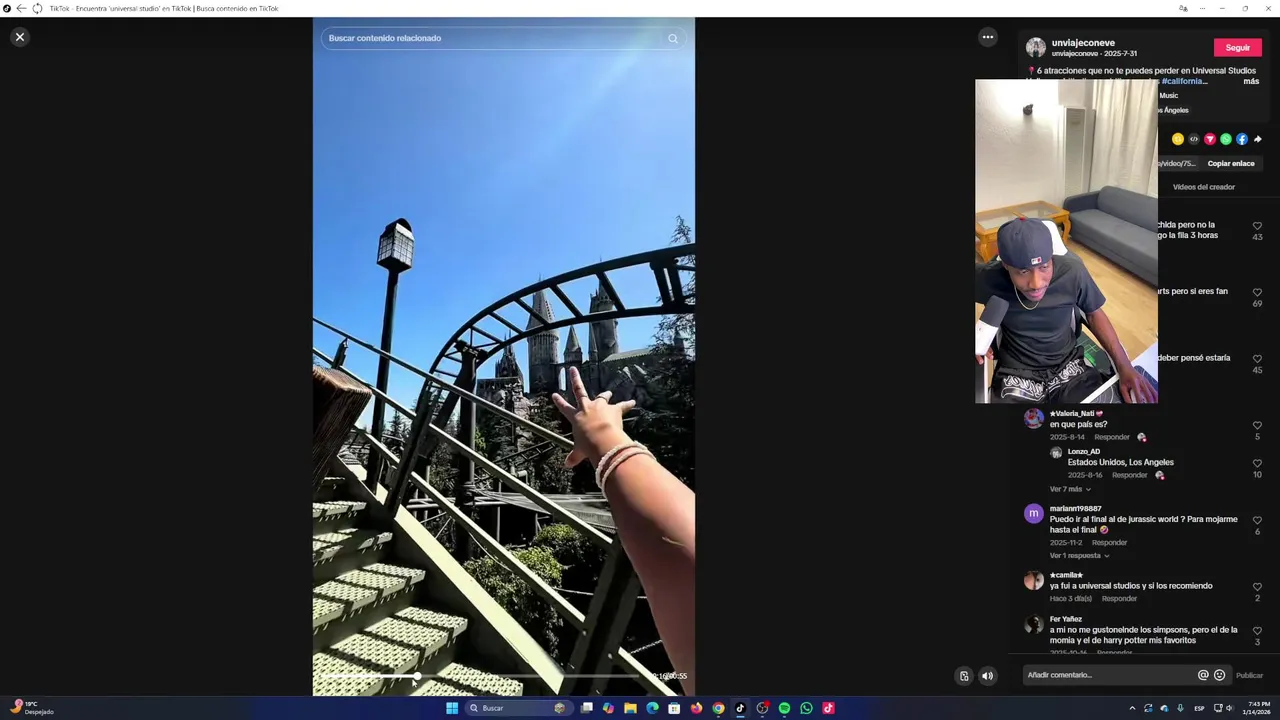
Task: Reply to Lonzo_AD's comment
Action: click(1130, 475)
